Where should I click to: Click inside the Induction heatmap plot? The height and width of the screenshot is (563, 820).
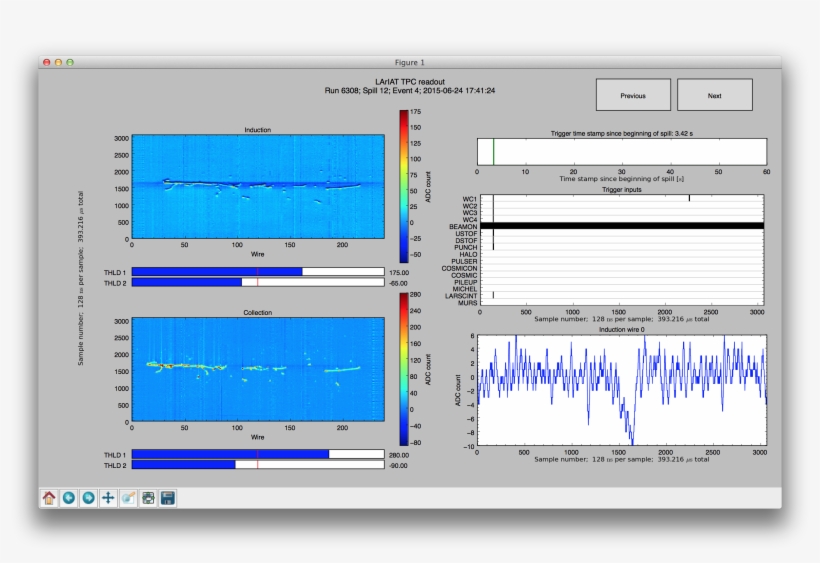[x=257, y=187]
